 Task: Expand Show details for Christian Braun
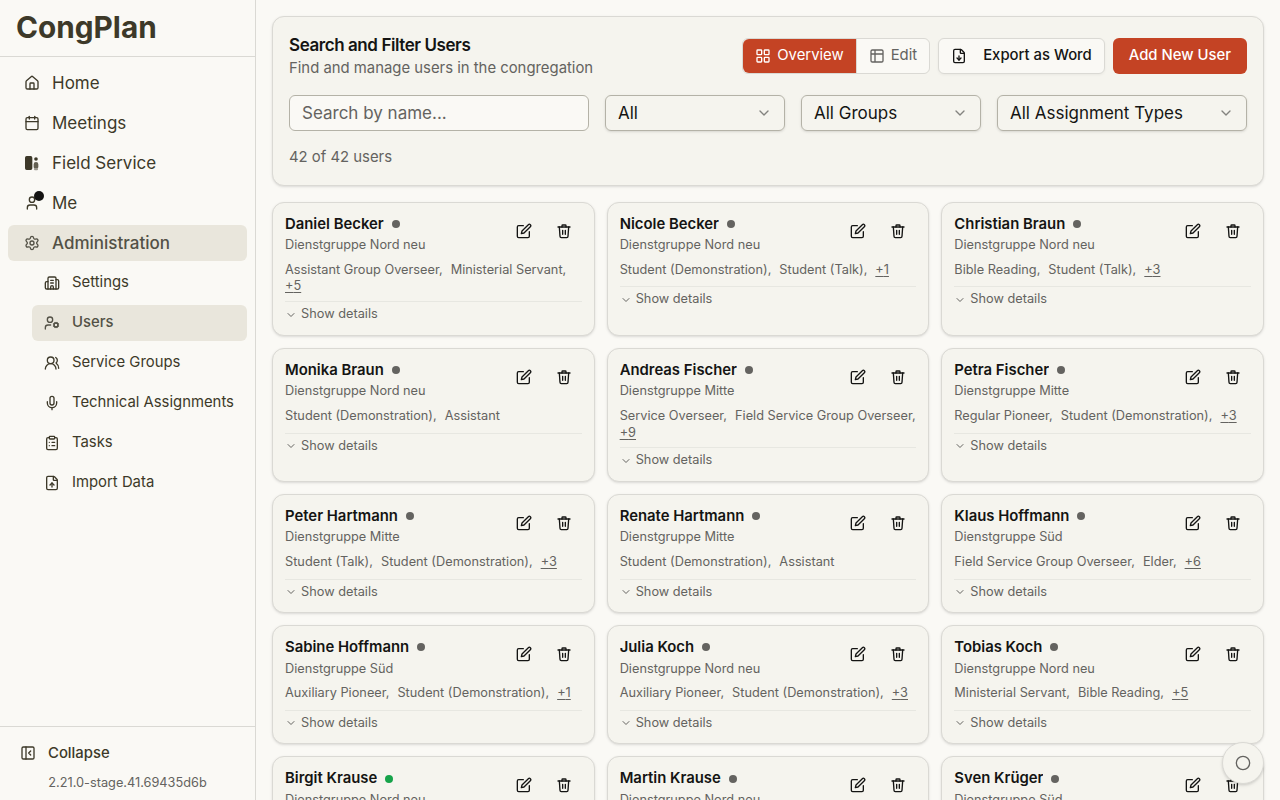point(1001,299)
